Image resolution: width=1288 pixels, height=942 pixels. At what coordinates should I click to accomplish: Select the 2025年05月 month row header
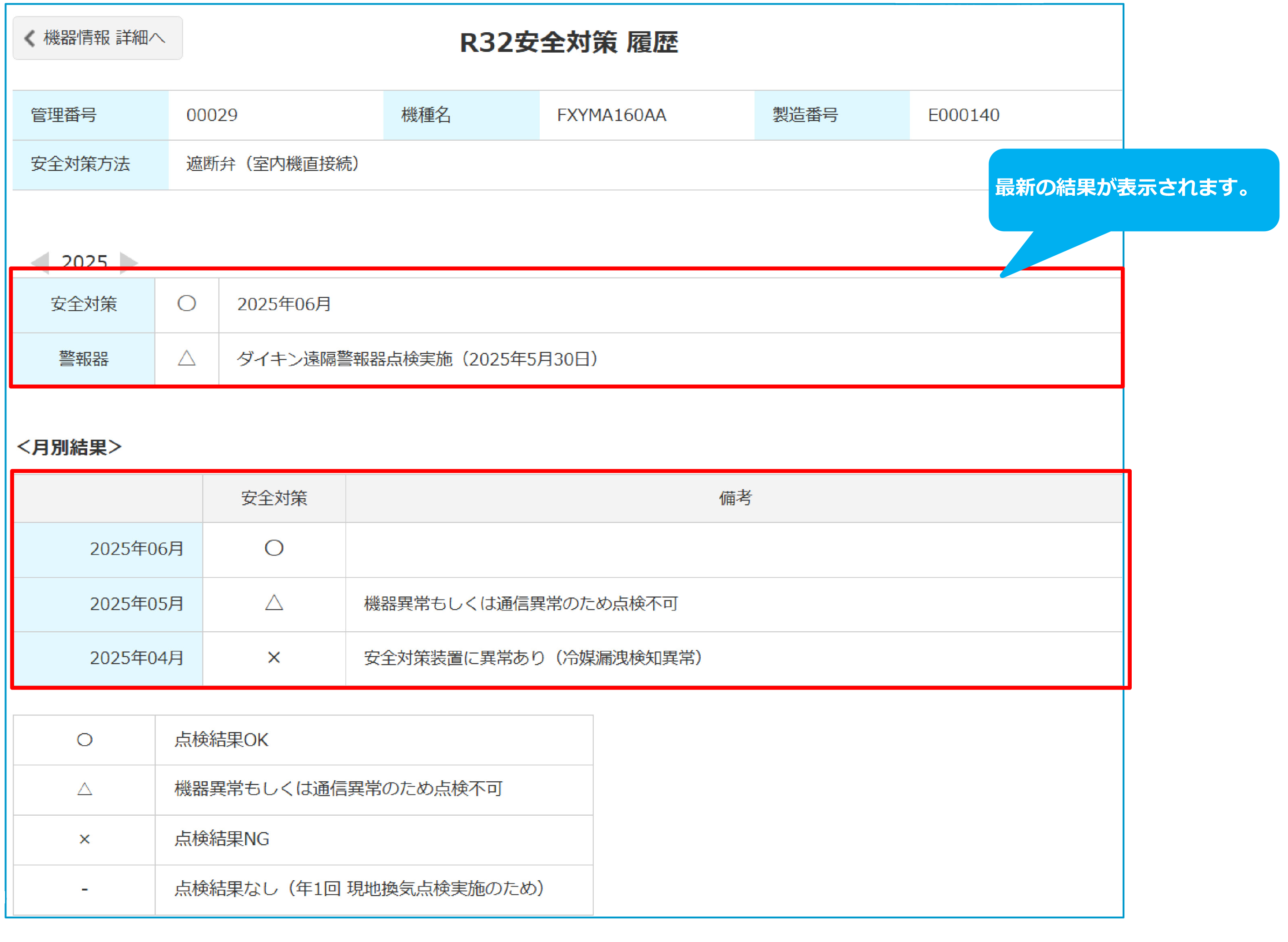click(136, 603)
